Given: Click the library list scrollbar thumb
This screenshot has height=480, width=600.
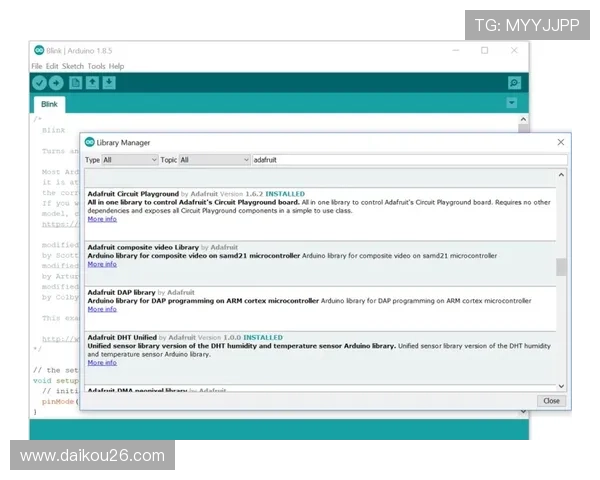Looking at the screenshot, I should click(561, 267).
